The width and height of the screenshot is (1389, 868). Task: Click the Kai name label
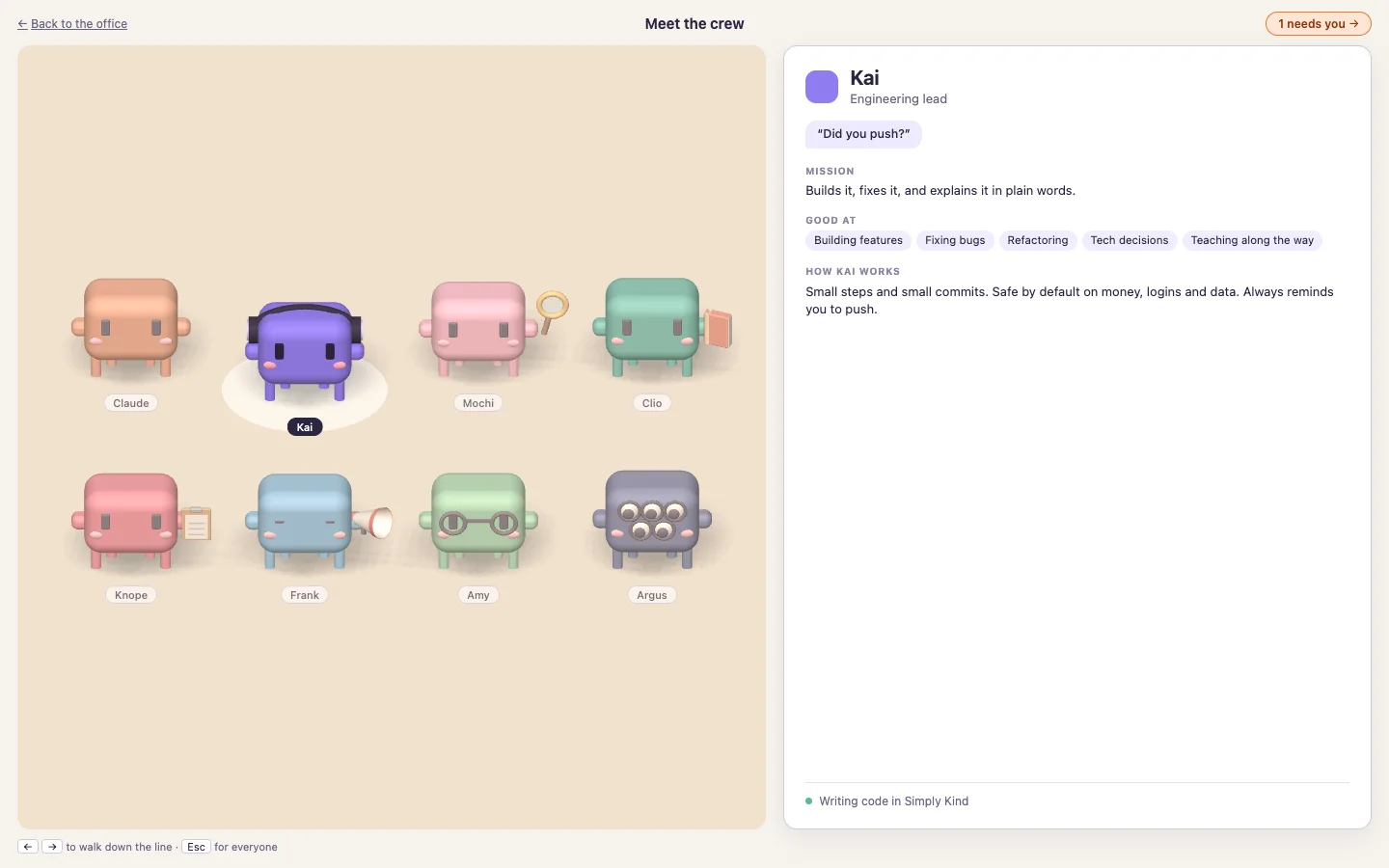click(x=305, y=427)
